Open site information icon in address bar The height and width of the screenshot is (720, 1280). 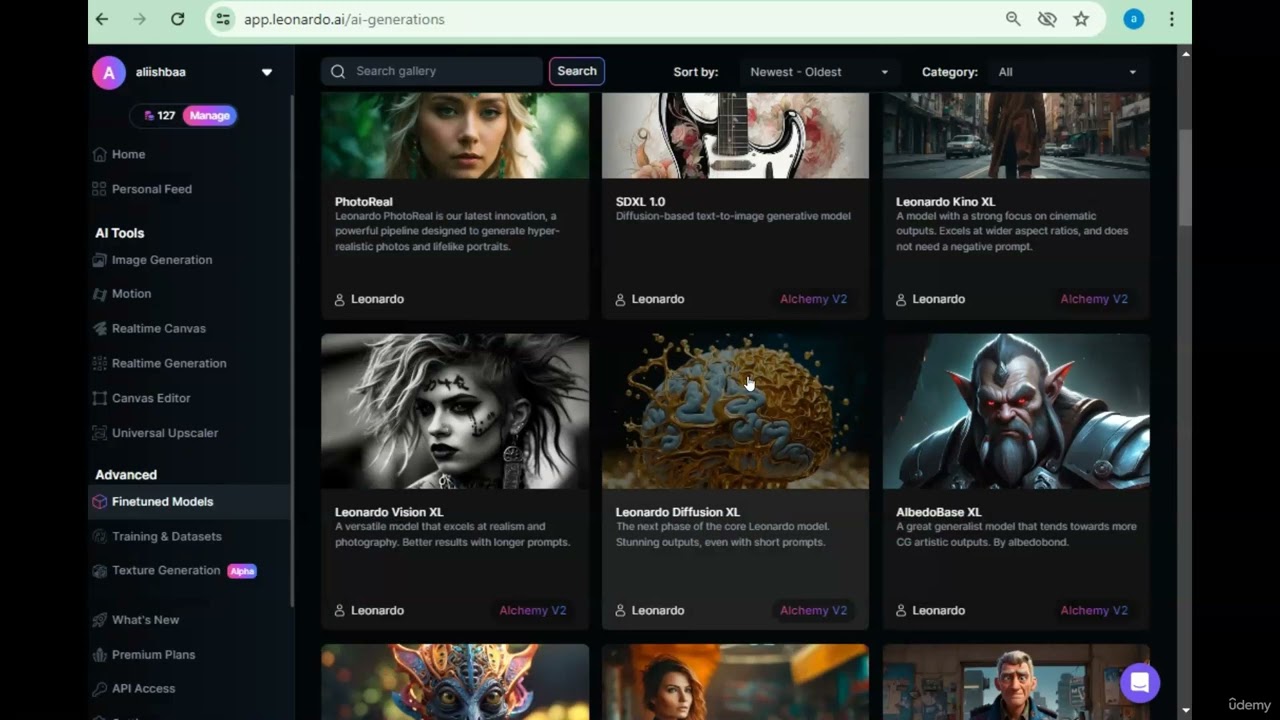pos(223,19)
